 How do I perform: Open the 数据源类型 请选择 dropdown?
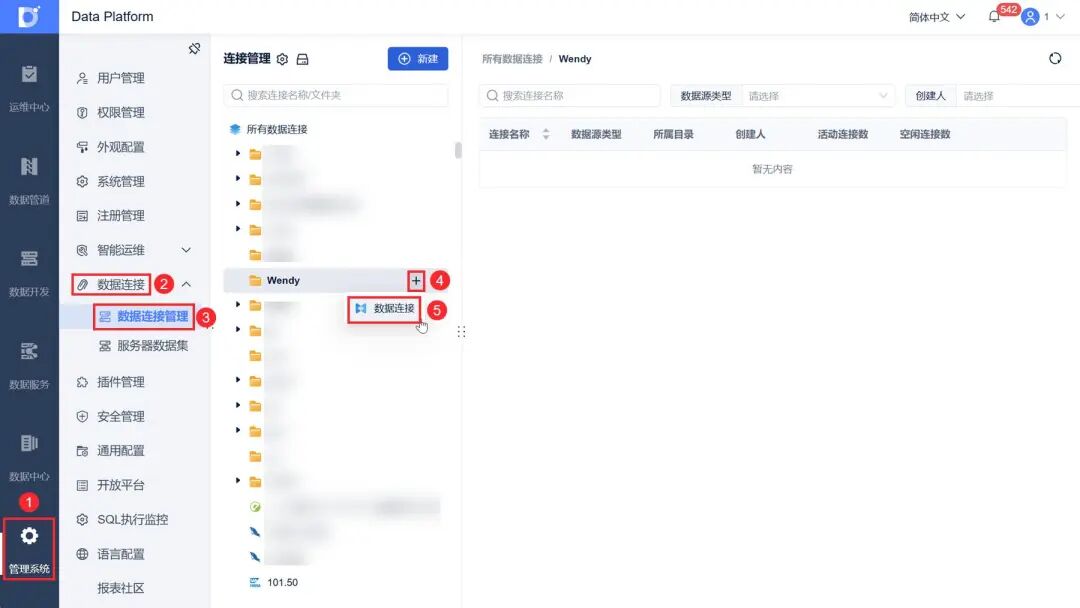818,95
